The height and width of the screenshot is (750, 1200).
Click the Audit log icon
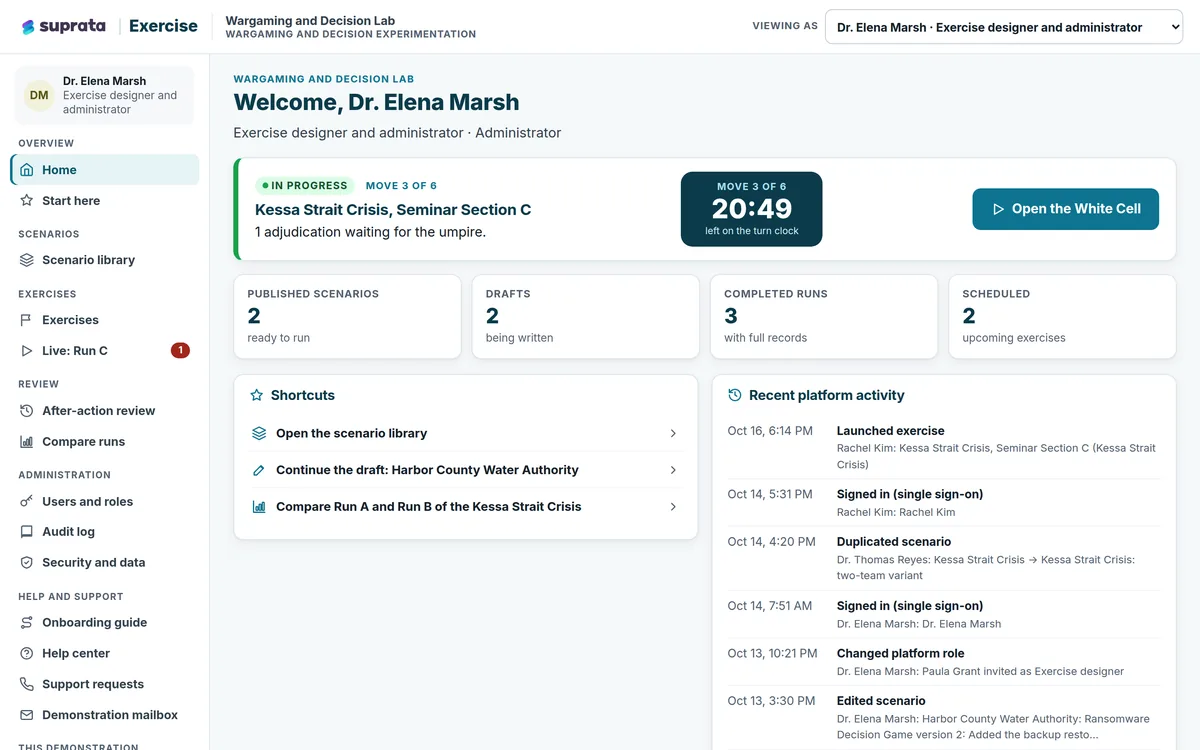[27, 532]
